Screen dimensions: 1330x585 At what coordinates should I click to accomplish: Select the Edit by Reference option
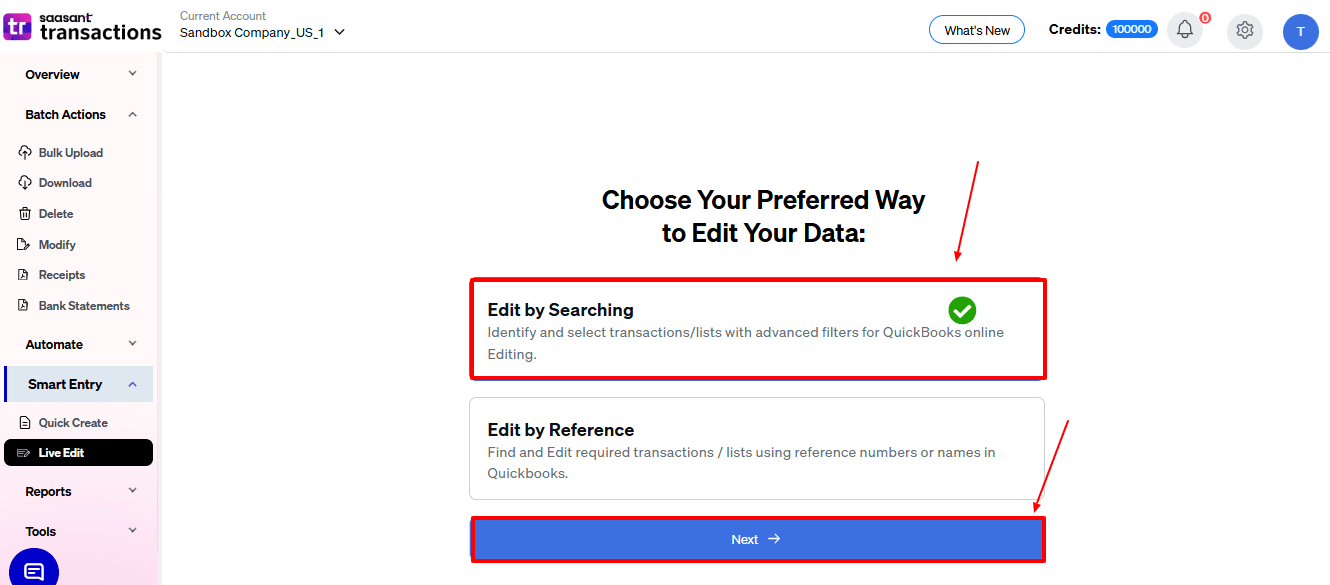coord(757,449)
